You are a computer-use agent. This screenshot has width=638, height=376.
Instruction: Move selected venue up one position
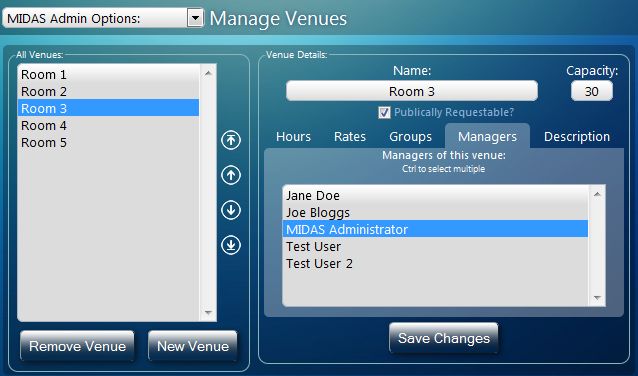(x=231, y=175)
